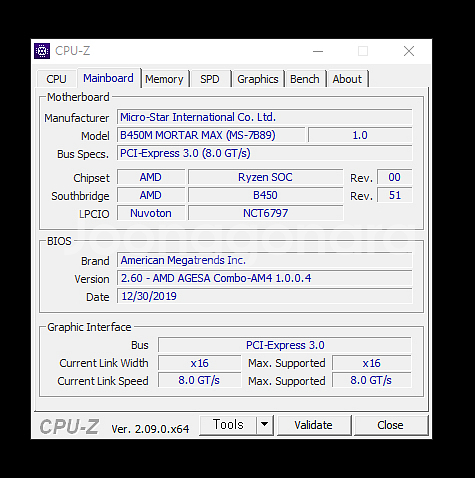This screenshot has height=478, width=475.
Task: Click the Max. Supported link width x16 value
Action: point(372,363)
